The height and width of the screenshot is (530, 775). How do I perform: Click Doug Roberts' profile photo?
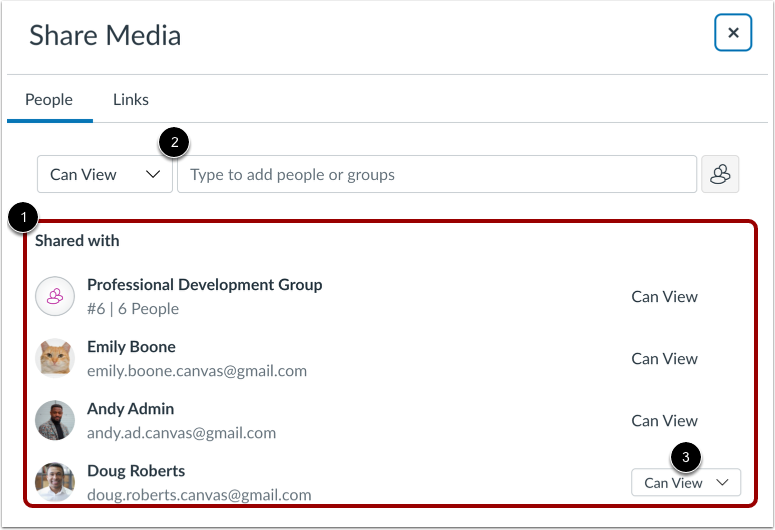(x=55, y=482)
